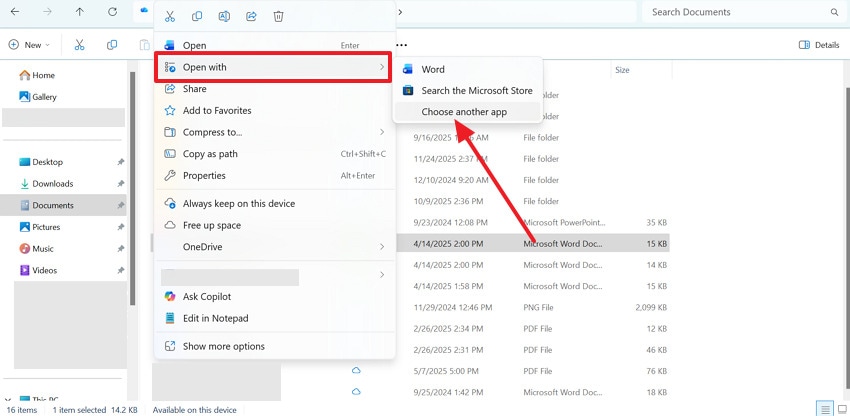Select Ask Copilot
The image size is (850, 416).
(x=275, y=297)
